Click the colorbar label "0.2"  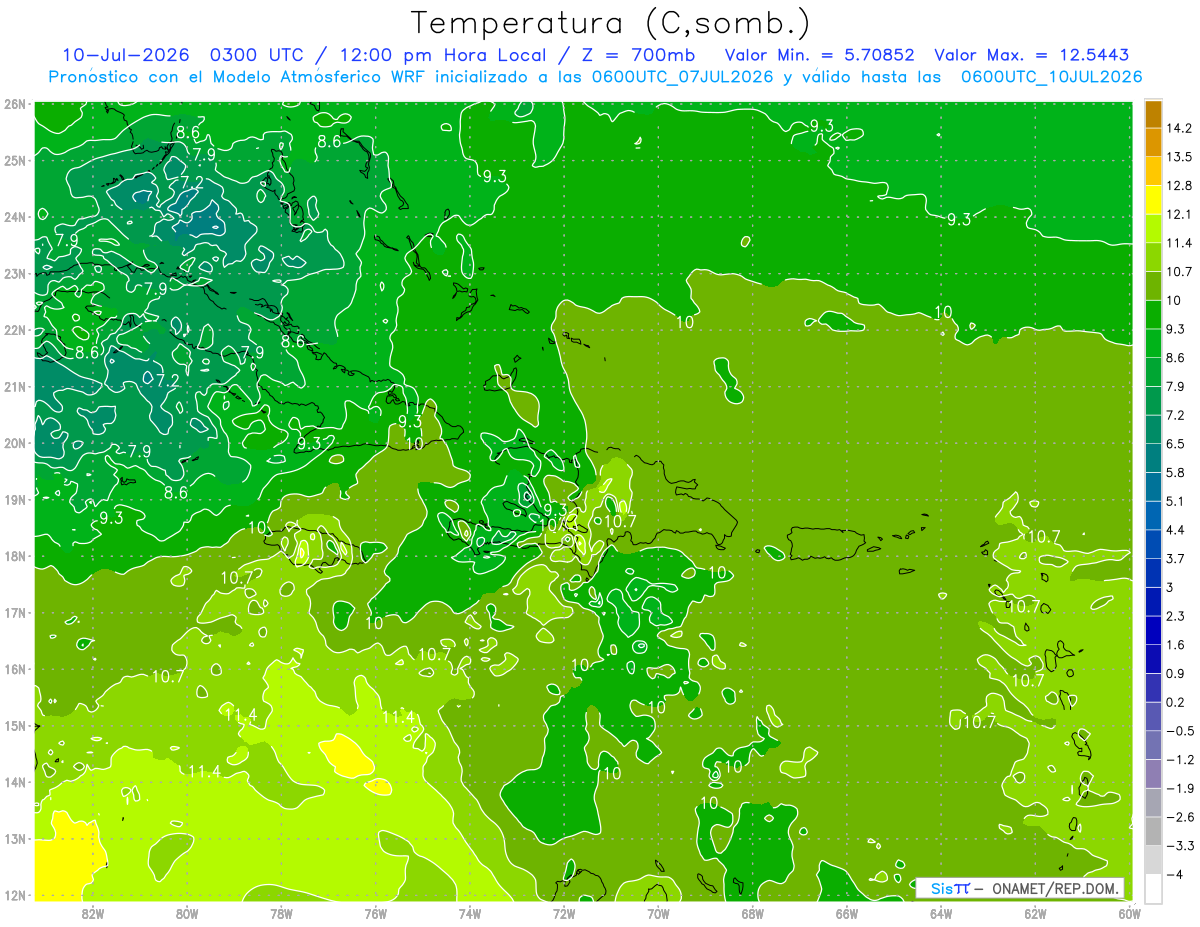[x=1175, y=702]
